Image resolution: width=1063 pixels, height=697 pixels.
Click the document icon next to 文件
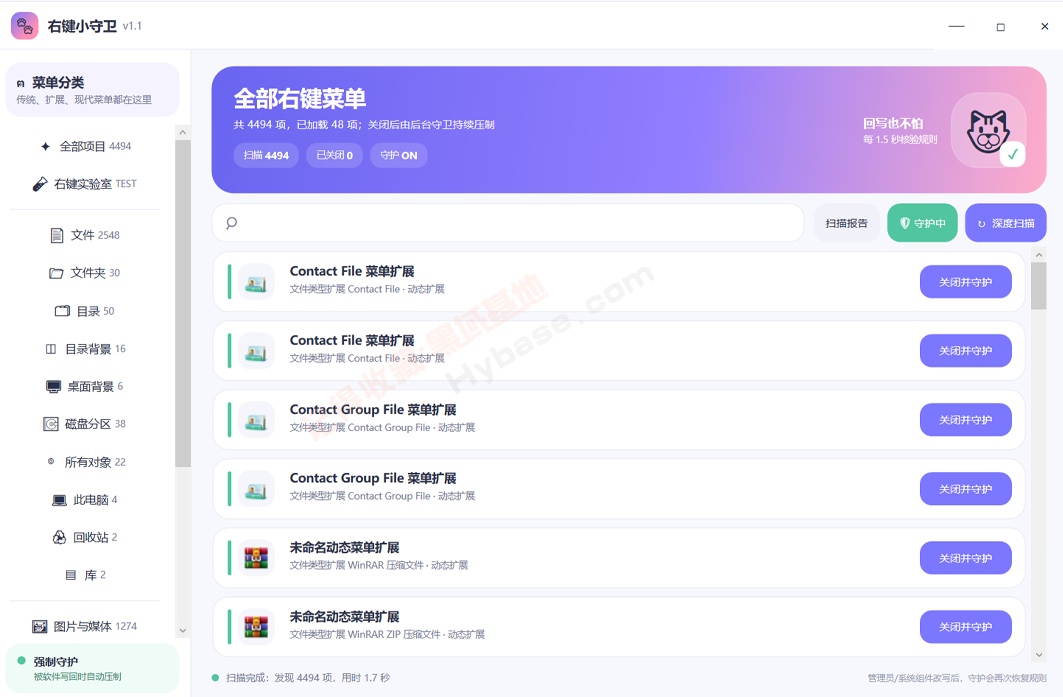tap(57, 235)
